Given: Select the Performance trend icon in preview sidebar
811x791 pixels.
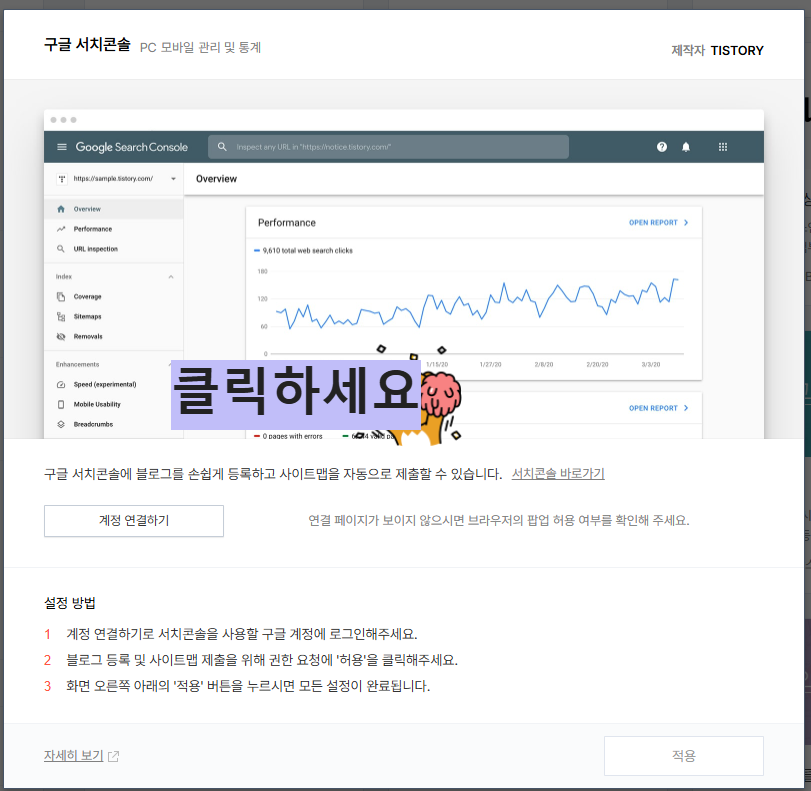Looking at the screenshot, I should click(x=61, y=229).
